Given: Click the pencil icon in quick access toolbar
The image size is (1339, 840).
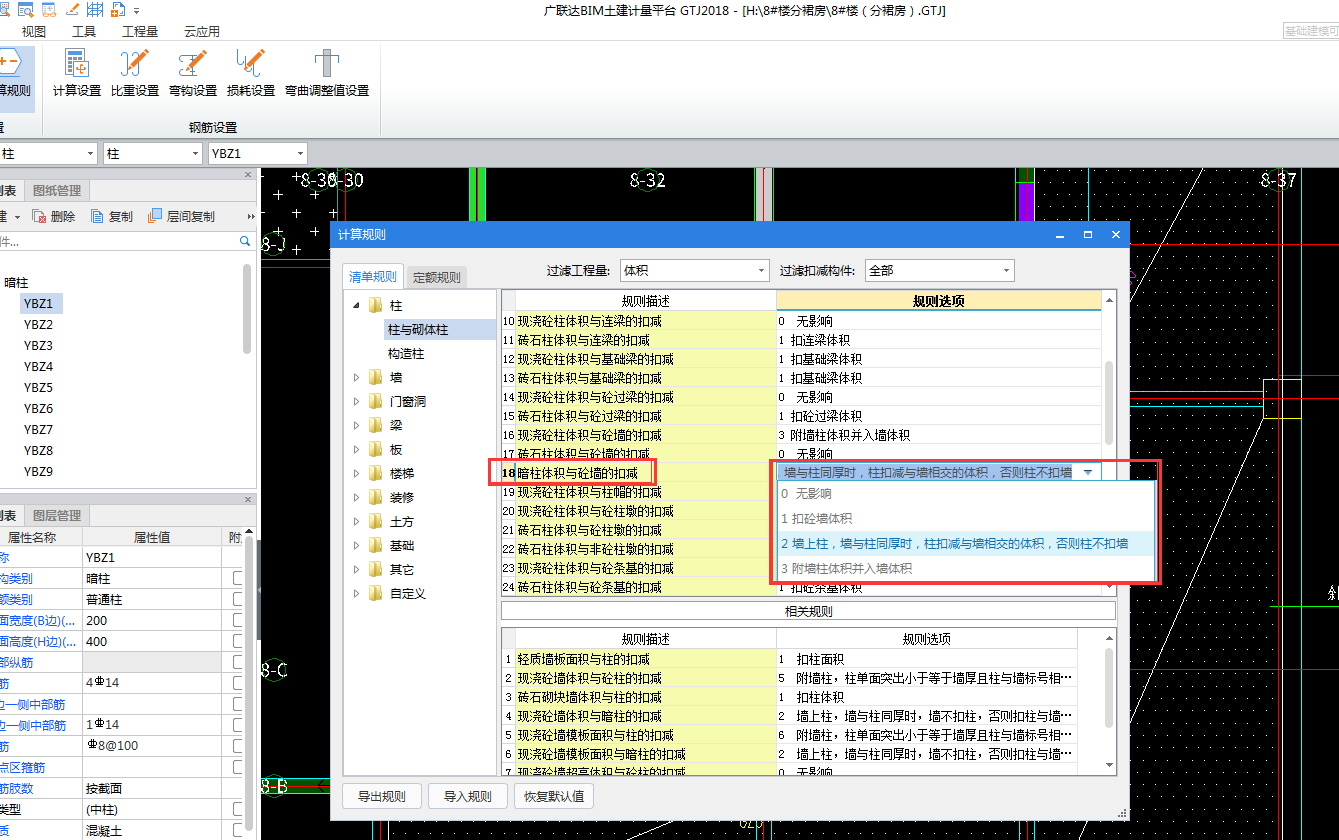Looking at the screenshot, I should pyautogui.click(x=71, y=10).
